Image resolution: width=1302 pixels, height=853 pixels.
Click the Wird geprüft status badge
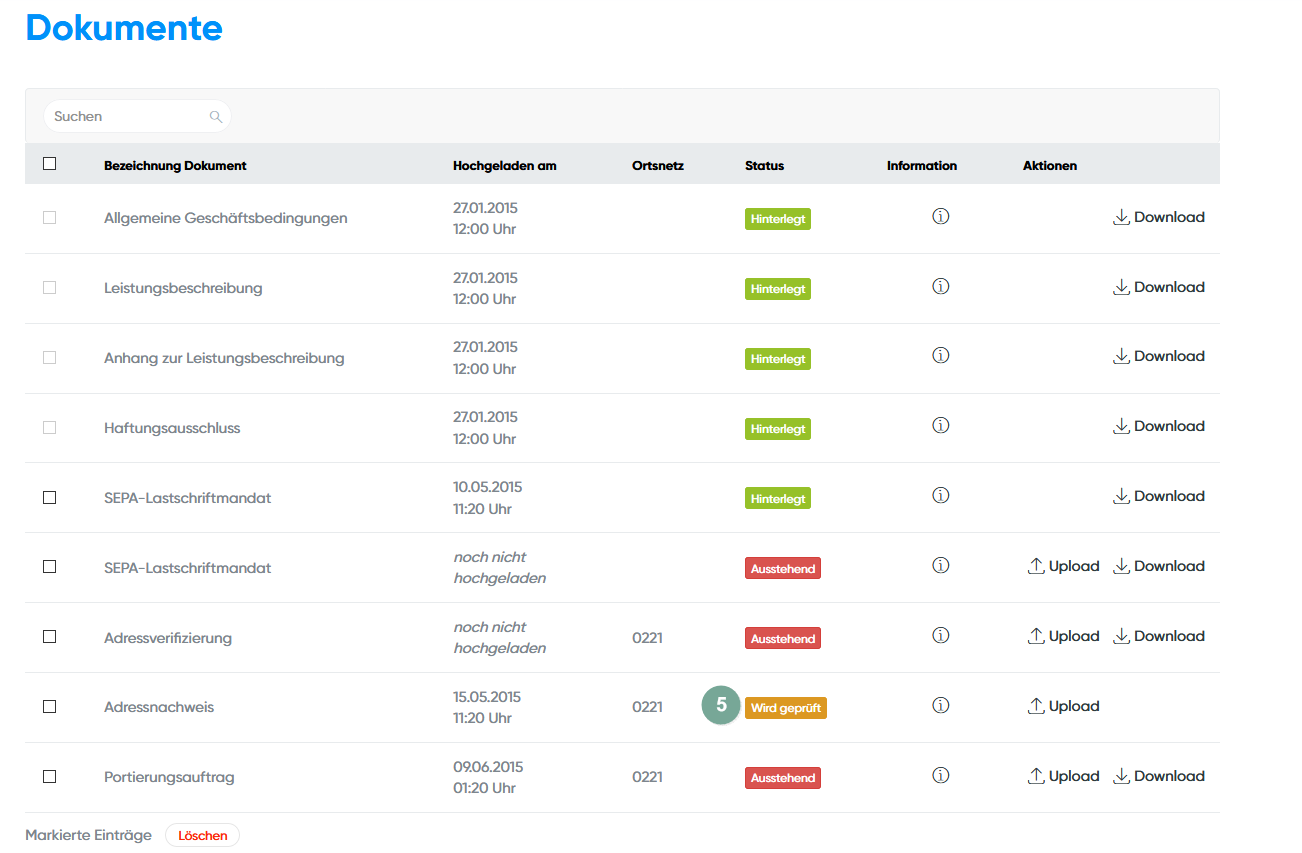[x=785, y=708]
